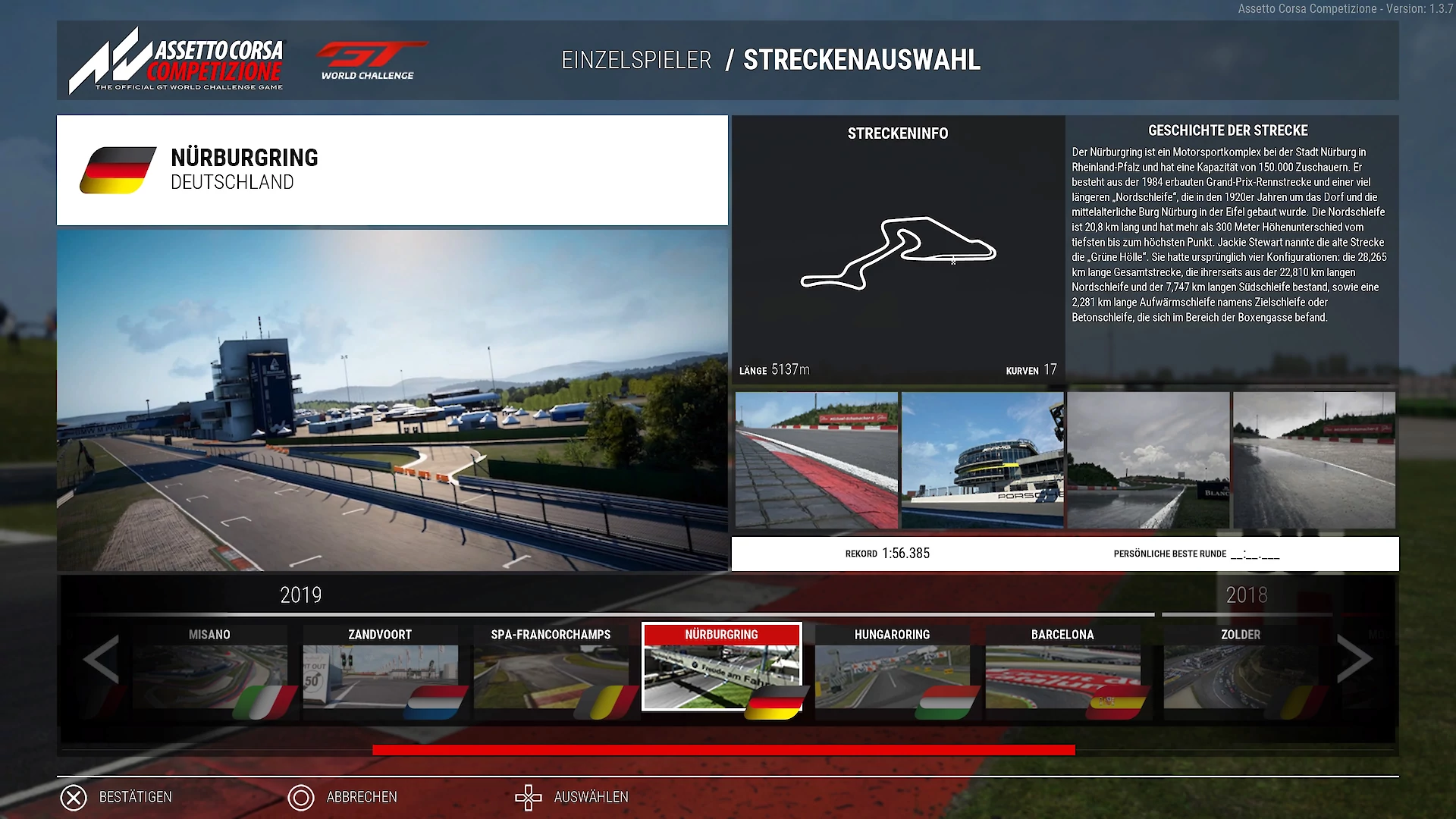Click the German flag beside Nürburgring title
Viewport: 1456px width, 819px height.
(118, 170)
